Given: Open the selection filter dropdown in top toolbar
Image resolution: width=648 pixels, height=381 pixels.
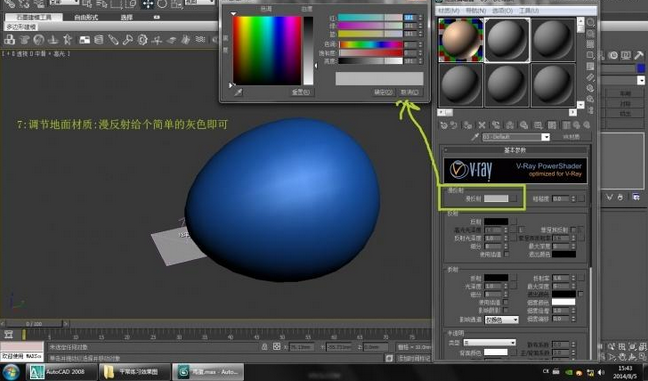Looking at the screenshot, I should 64,2.
